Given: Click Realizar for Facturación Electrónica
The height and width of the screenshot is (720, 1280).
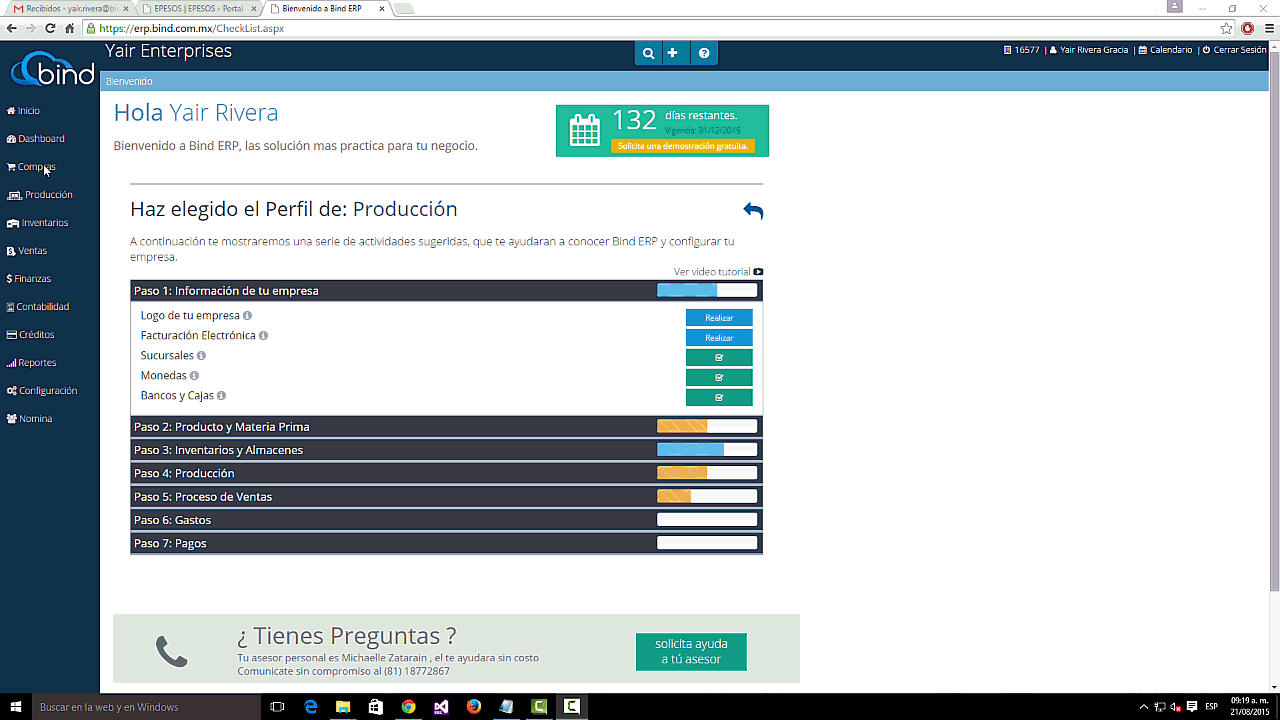Looking at the screenshot, I should tap(719, 338).
